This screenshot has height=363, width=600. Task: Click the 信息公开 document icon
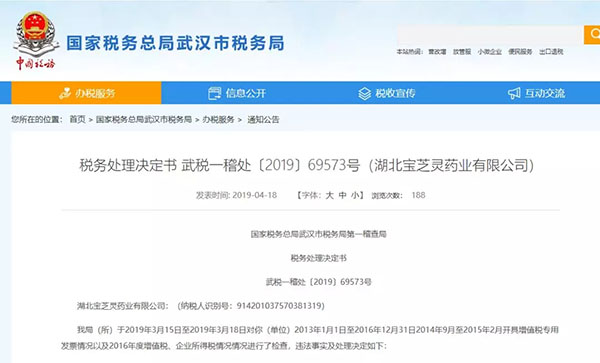tap(214, 93)
